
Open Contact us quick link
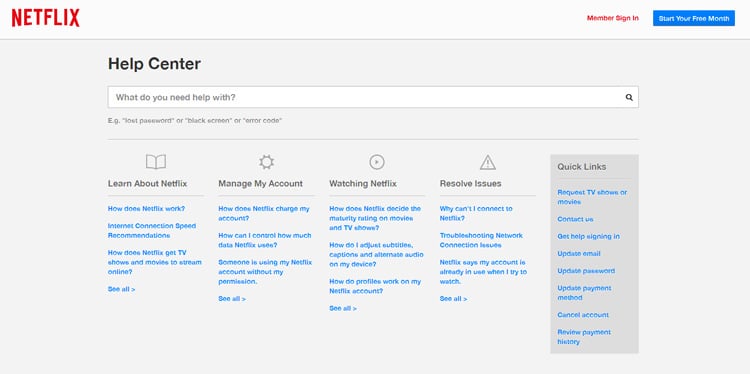(575, 219)
